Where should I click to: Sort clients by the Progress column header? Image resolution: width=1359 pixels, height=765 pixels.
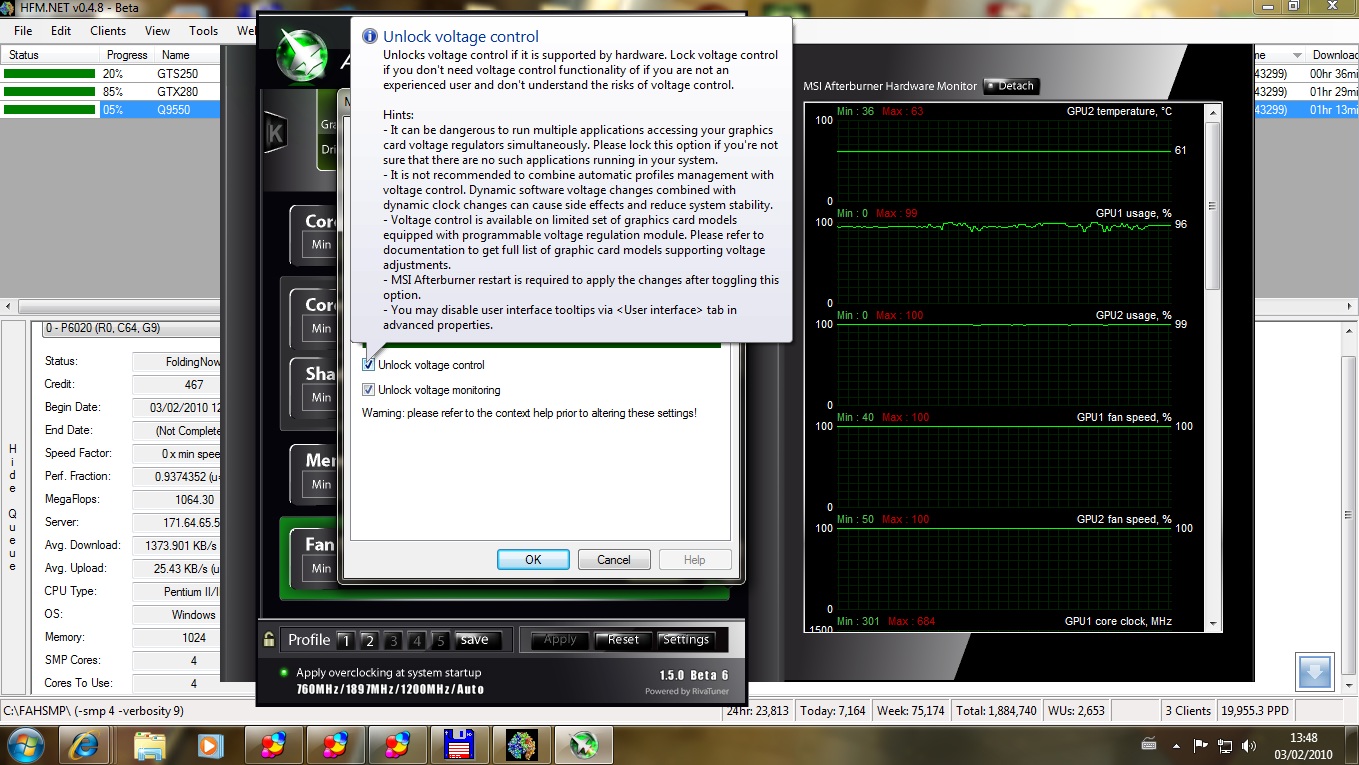click(x=127, y=55)
